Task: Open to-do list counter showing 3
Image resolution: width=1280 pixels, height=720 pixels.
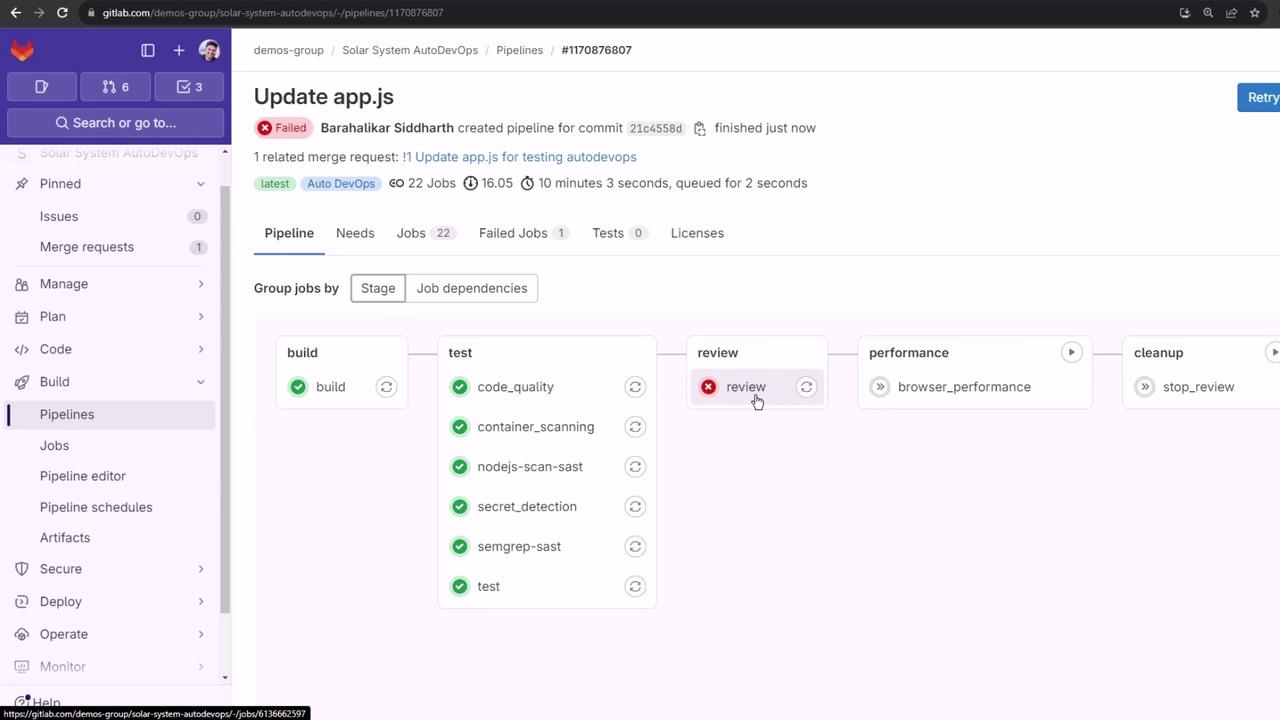Action: click(x=189, y=87)
